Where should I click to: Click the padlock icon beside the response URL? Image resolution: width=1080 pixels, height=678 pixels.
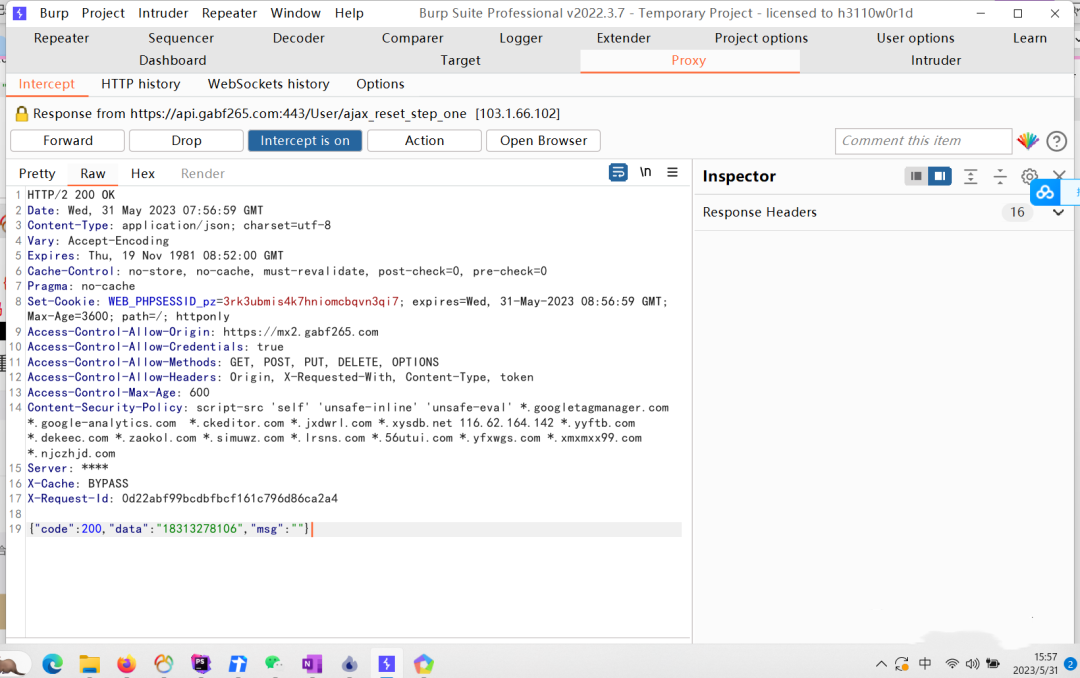point(21,114)
